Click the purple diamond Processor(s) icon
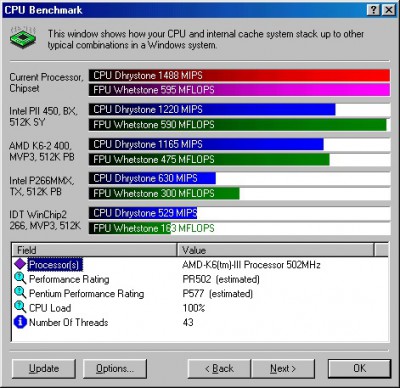This screenshot has width=400, height=388. pos(20,264)
